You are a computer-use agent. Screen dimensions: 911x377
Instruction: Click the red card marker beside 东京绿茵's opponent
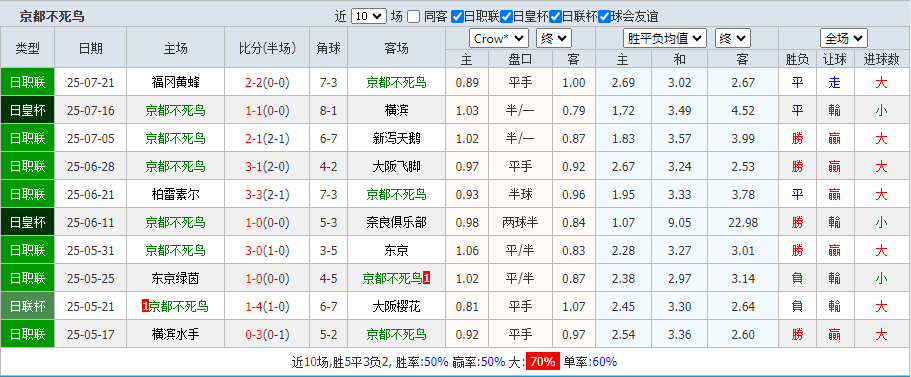(x=427, y=278)
